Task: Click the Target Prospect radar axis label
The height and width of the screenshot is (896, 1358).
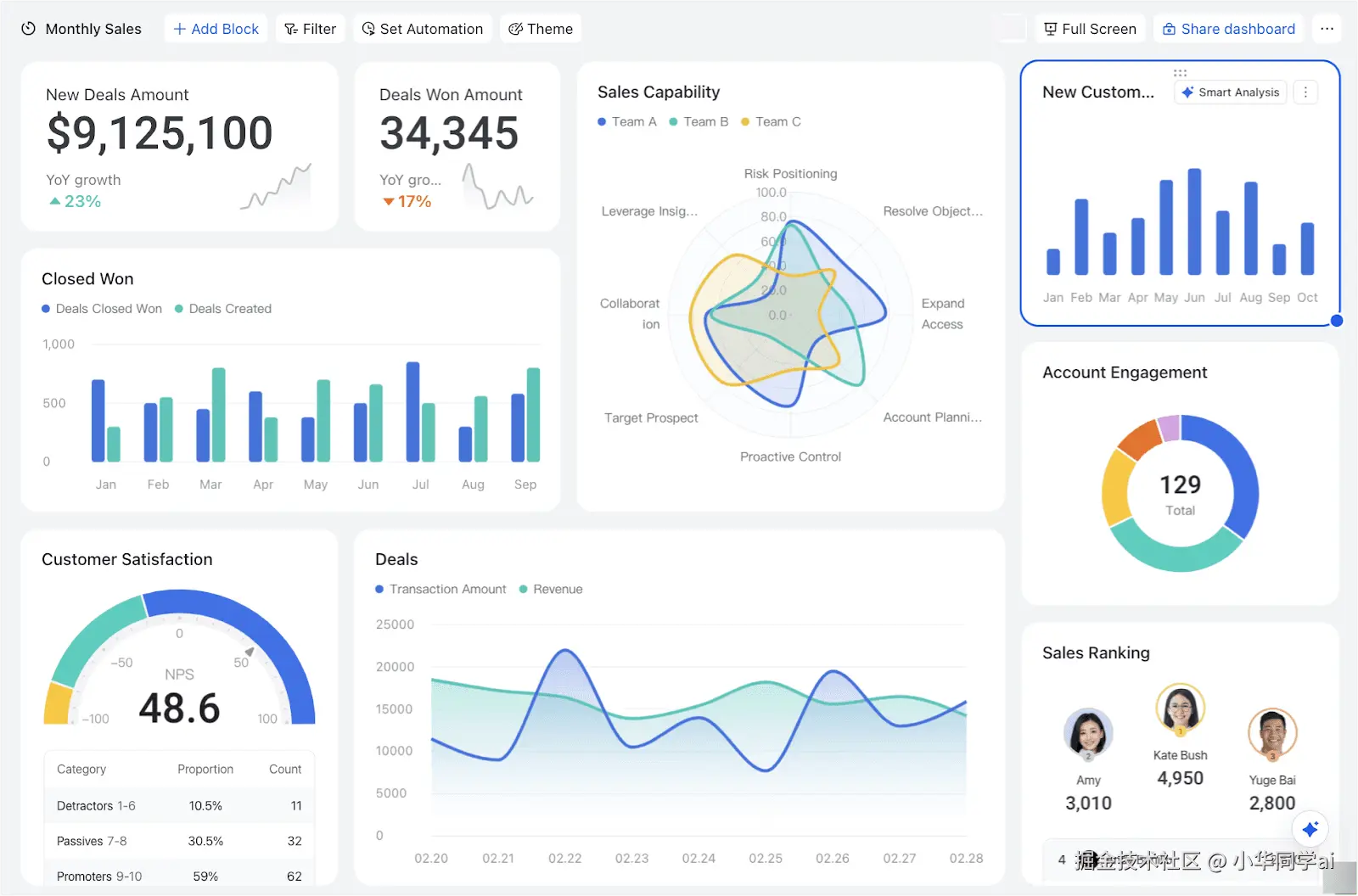Action: tap(651, 417)
